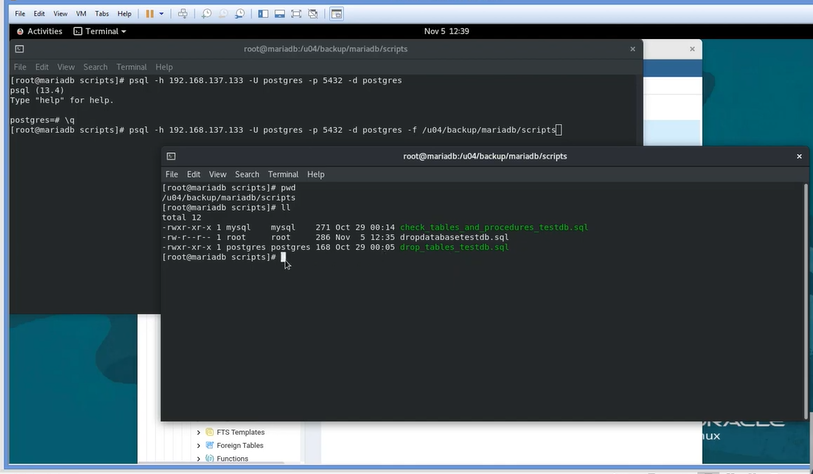Click back terminal title bar text
Screen dimensions: 813x474
(x=326, y=49)
